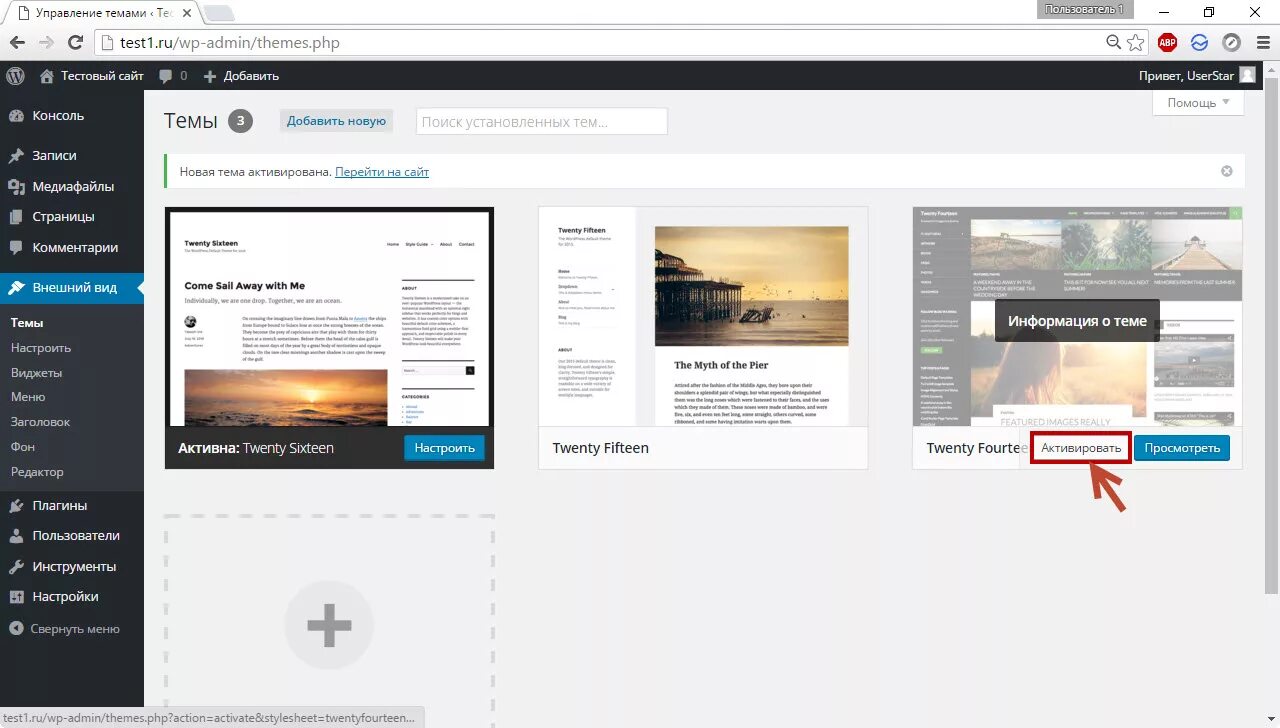Open the Виджеты submenu item
The width and height of the screenshot is (1280, 728).
(x=37, y=373)
